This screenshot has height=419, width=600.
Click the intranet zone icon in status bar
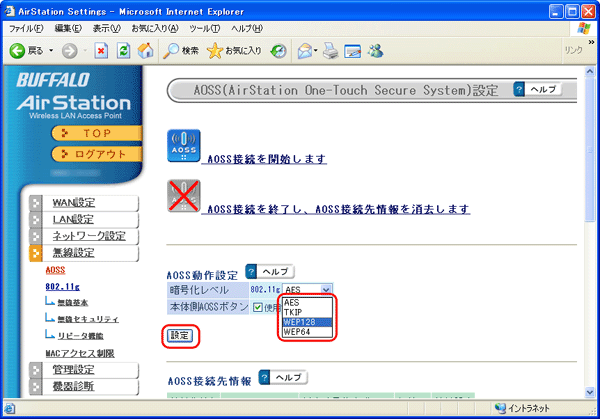tap(500, 408)
